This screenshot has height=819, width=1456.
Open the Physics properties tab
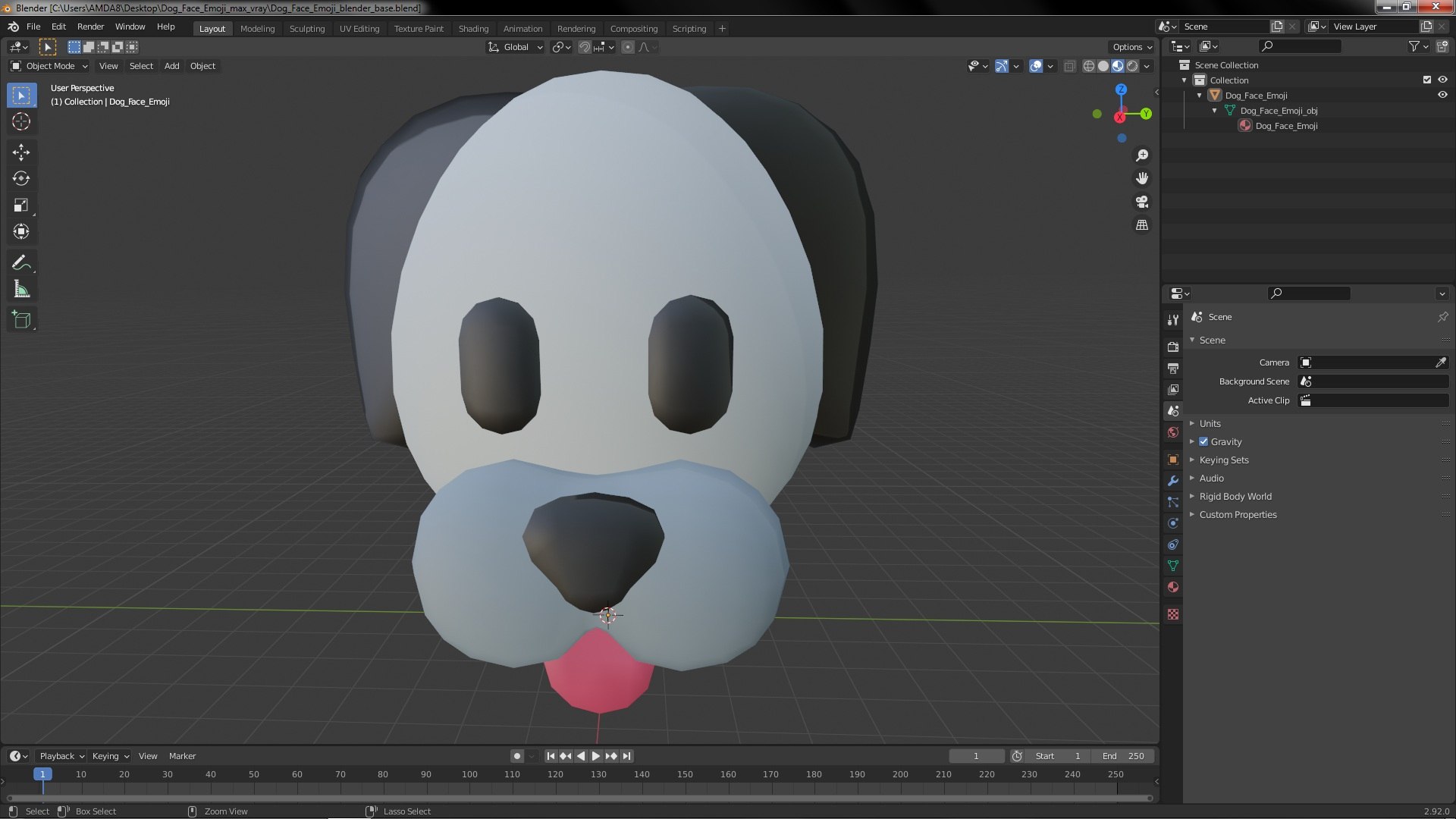(x=1173, y=523)
